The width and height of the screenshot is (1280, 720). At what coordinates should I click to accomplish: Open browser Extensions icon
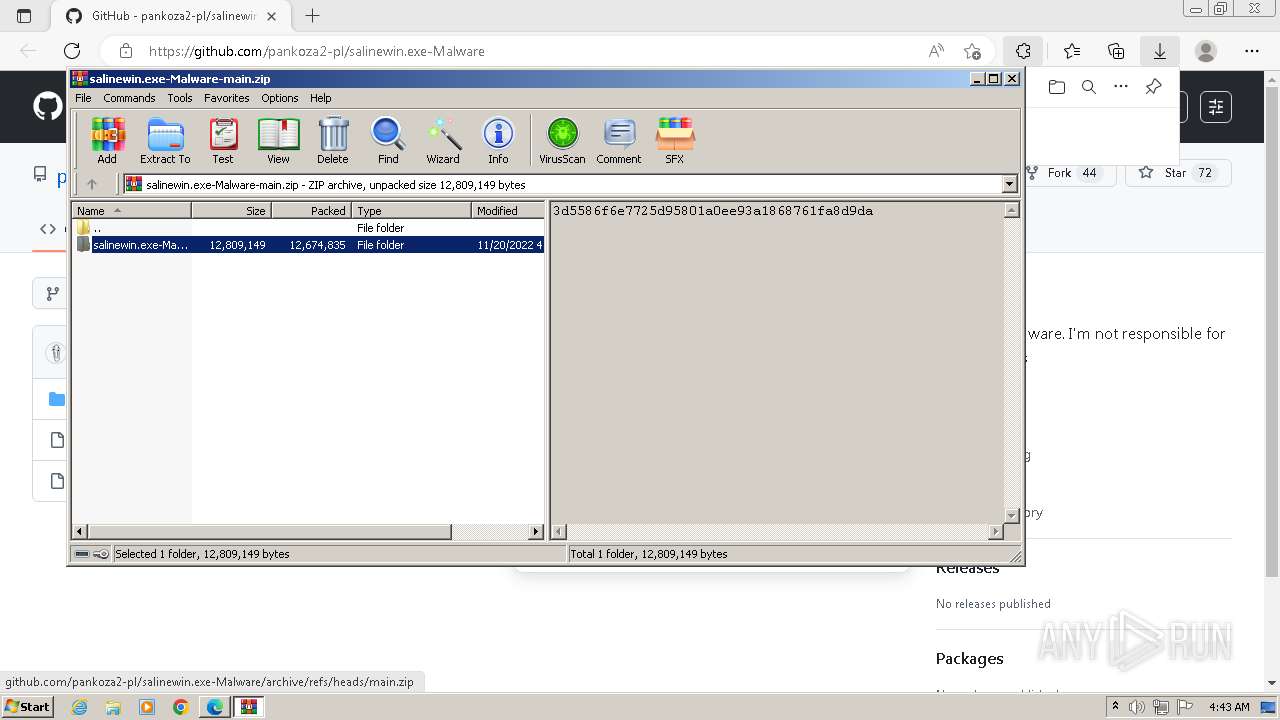(x=1023, y=51)
